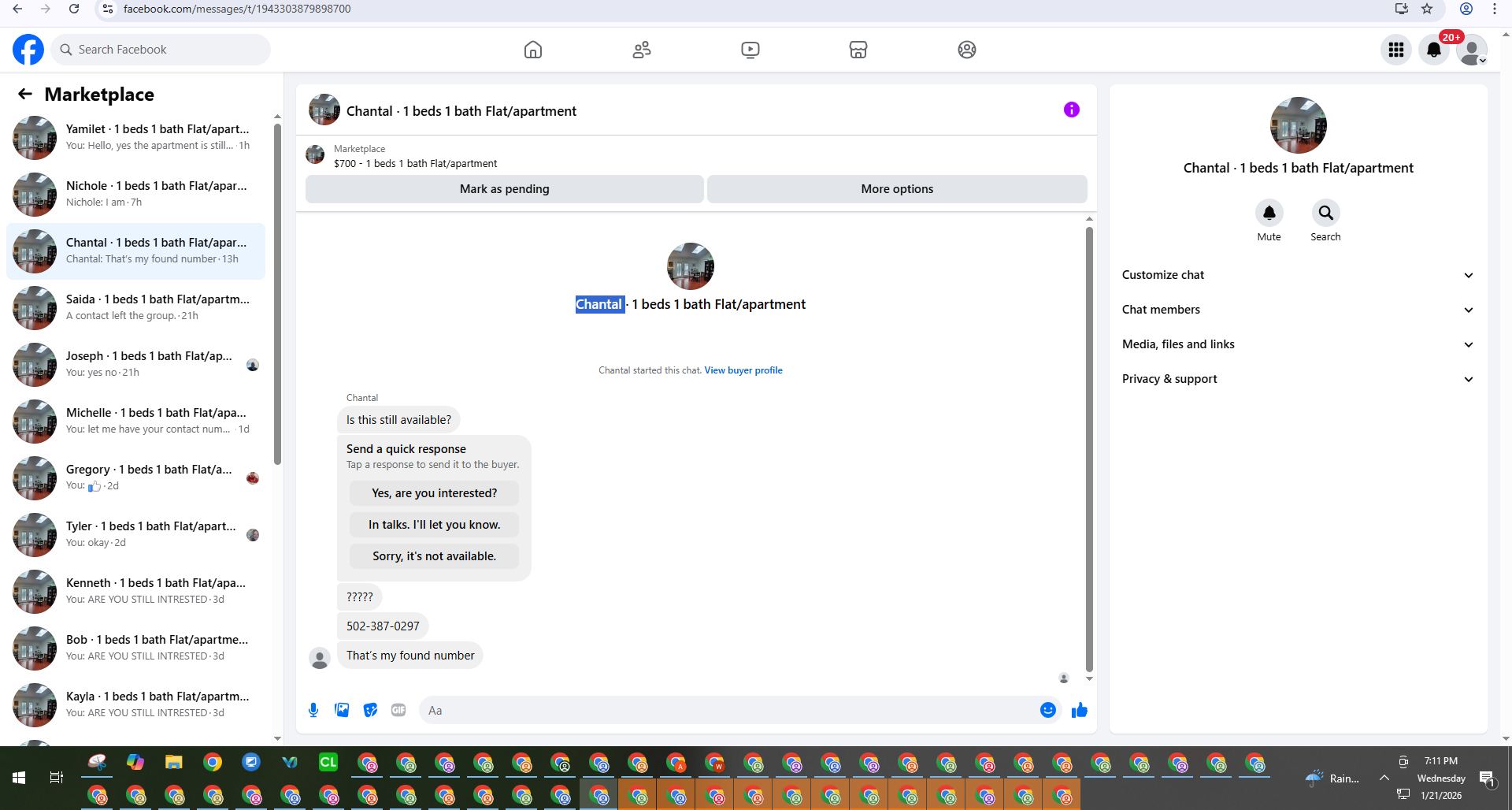Click the 'That's my found number' message
Image resolution: width=1512 pixels, height=810 pixels.
point(410,656)
